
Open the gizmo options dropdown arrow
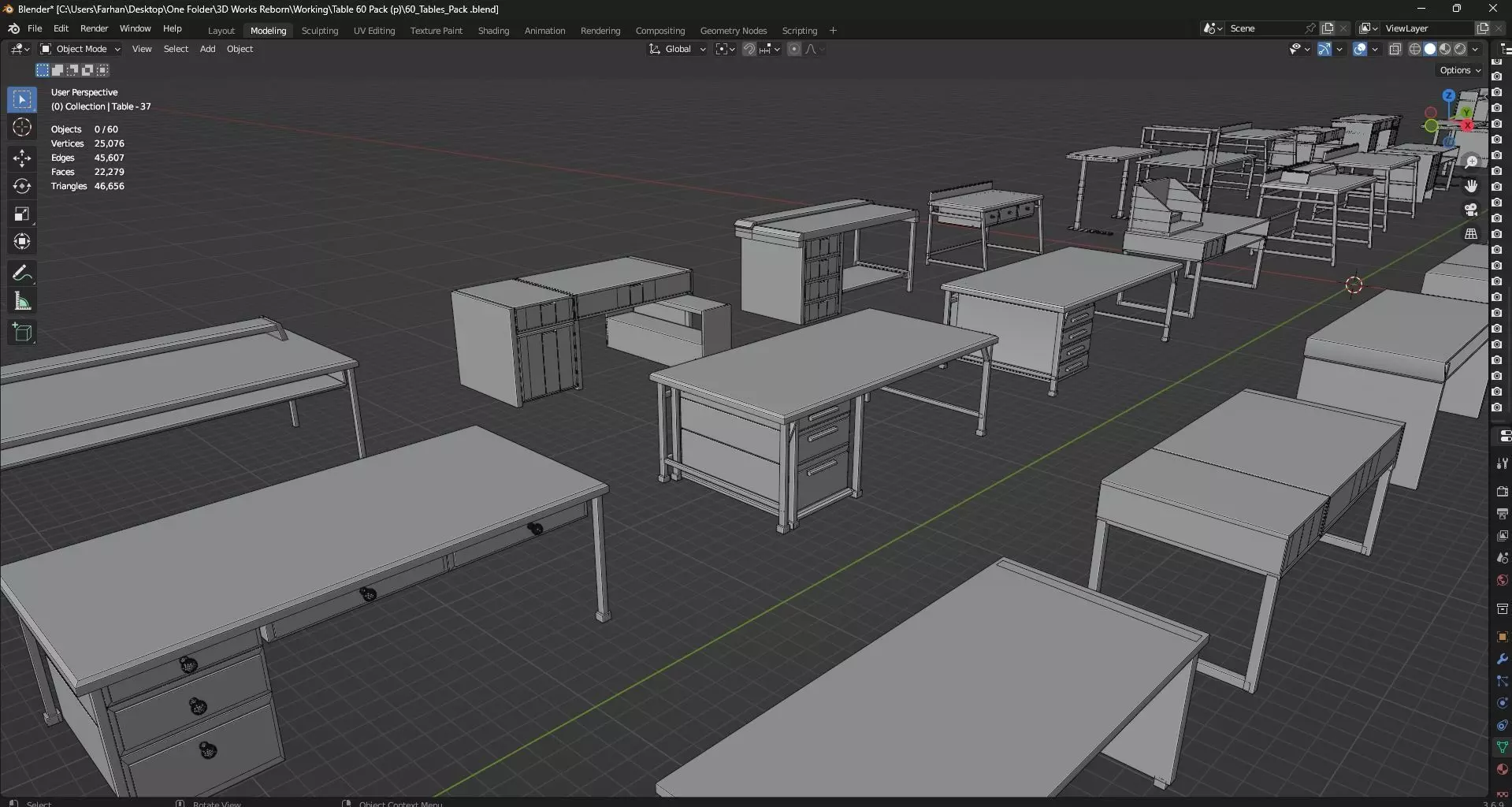click(1339, 49)
